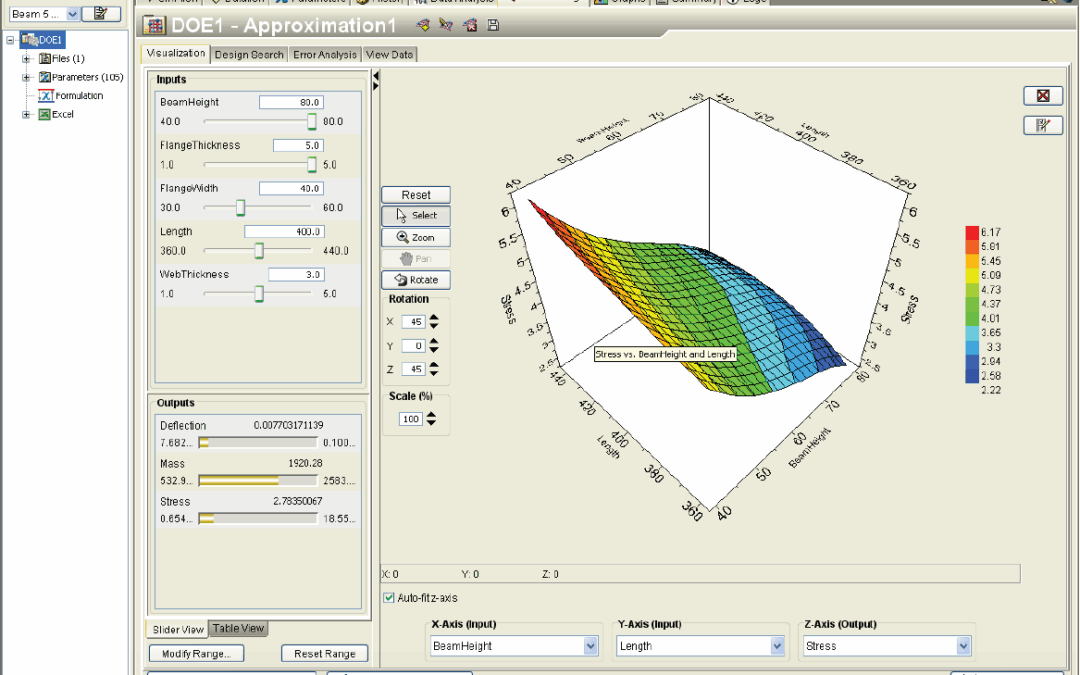Select the Files (1) tree node
1080x675 pixels.
click(62, 59)
